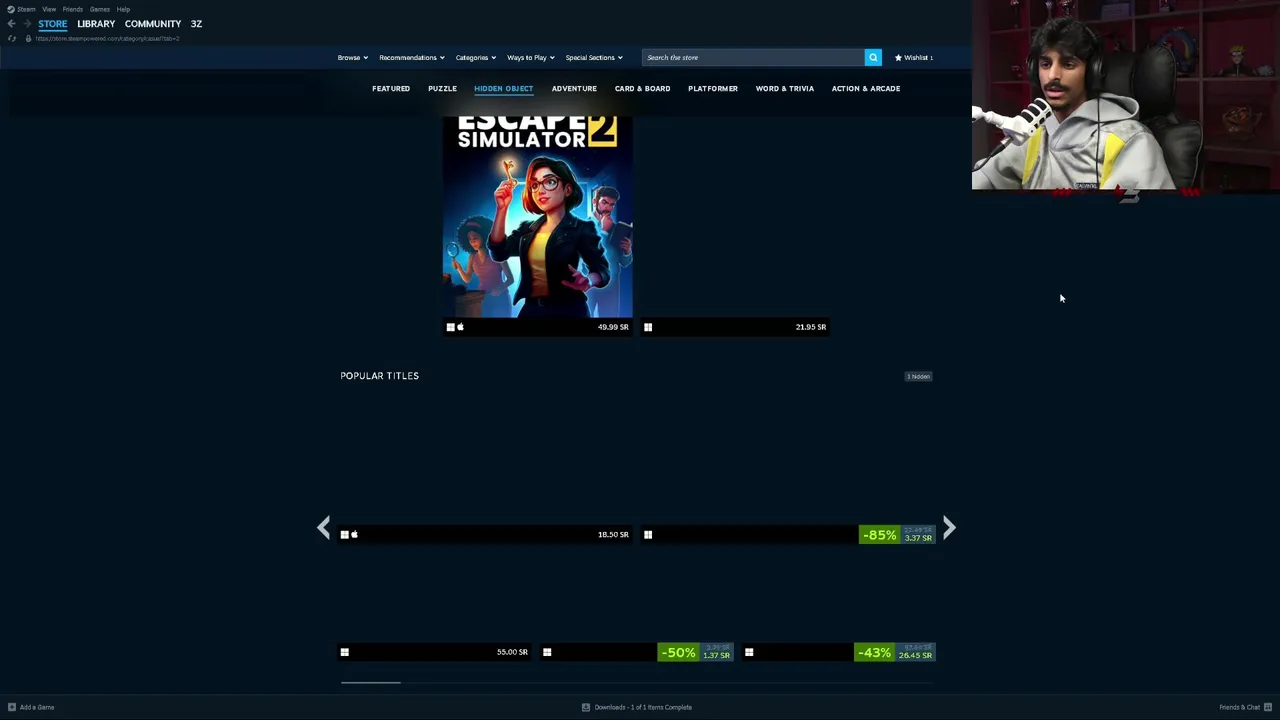The width and height of the screenshot is (1280, 720).
Task: Click Windows icon on the -85% card
Action: [x=648, y=534]
